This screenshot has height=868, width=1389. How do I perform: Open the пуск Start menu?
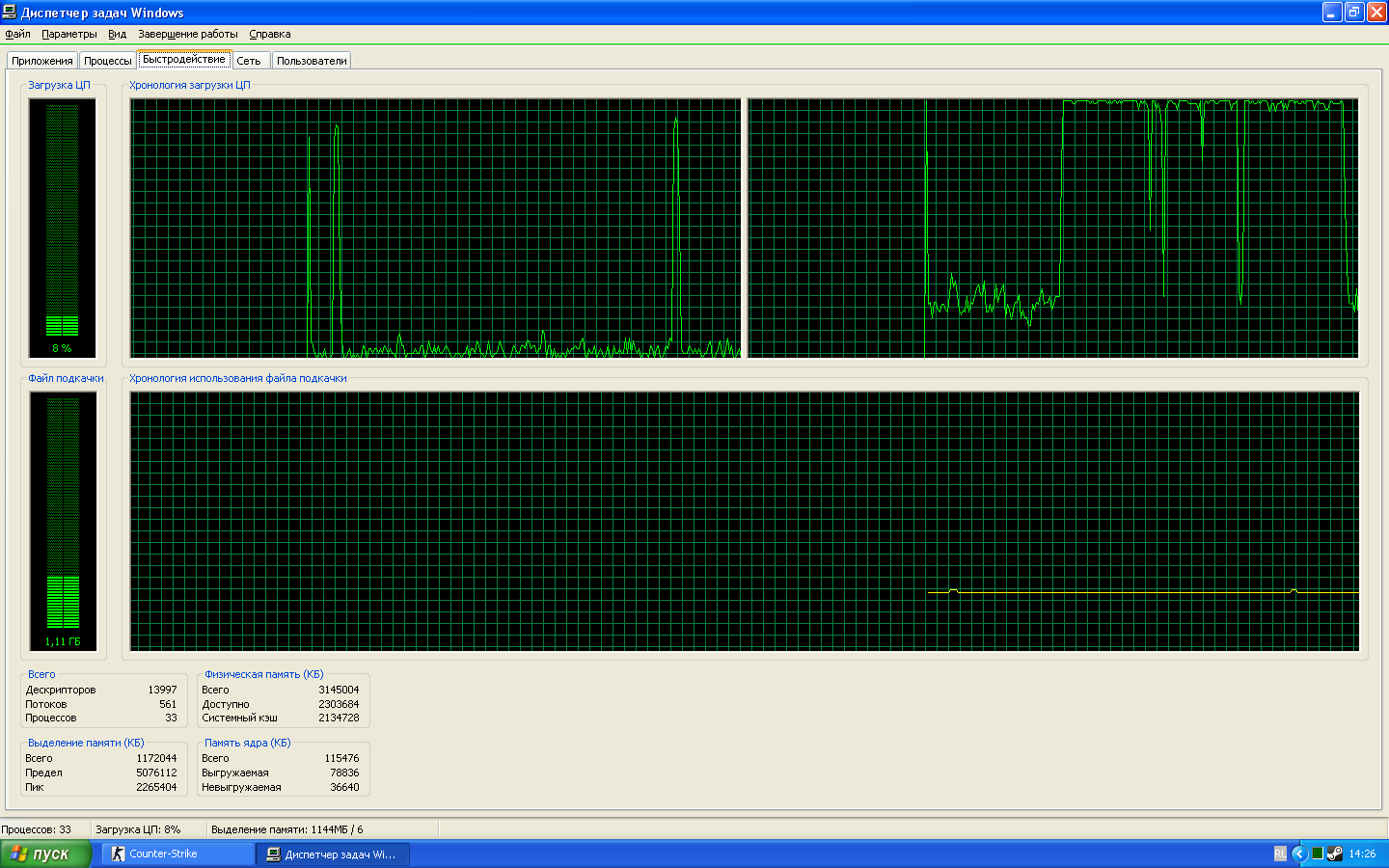[45, 854]
